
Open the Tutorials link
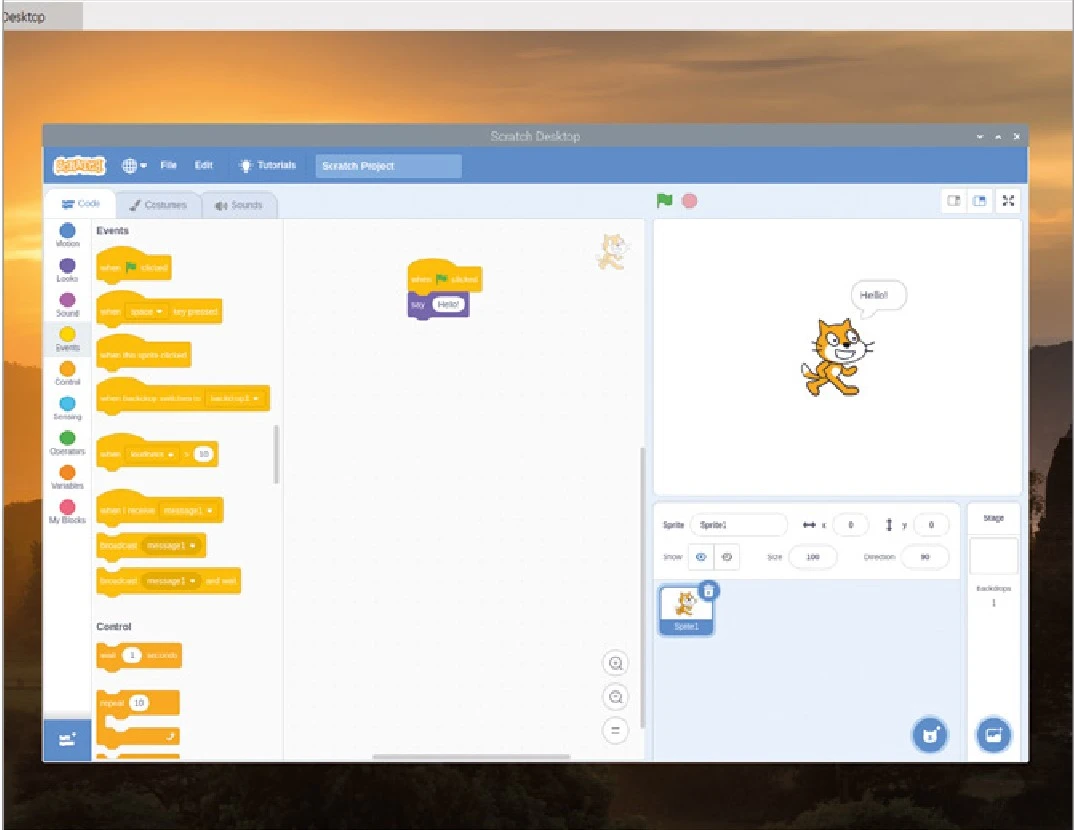267,166
